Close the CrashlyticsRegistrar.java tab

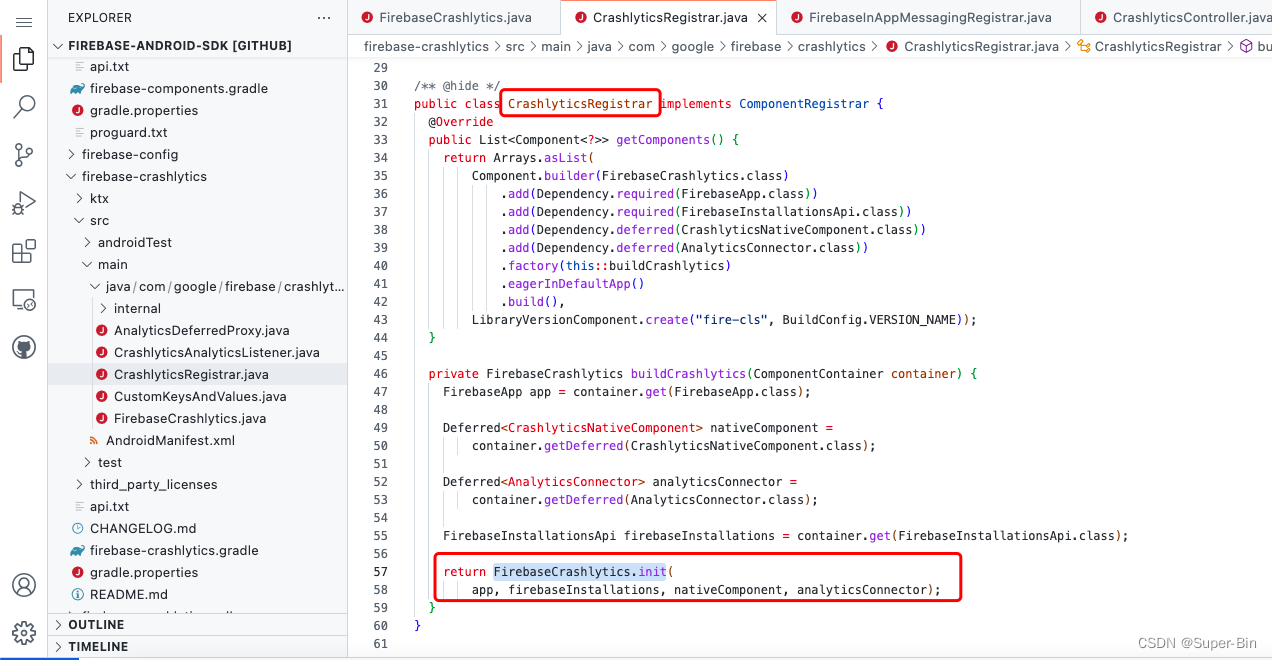coord(763,18)
